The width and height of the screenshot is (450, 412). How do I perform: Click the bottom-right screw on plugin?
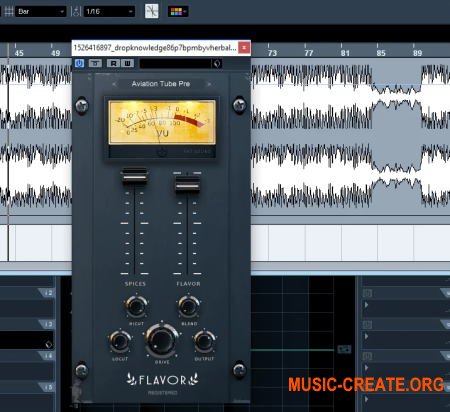(x=239, y=370)
